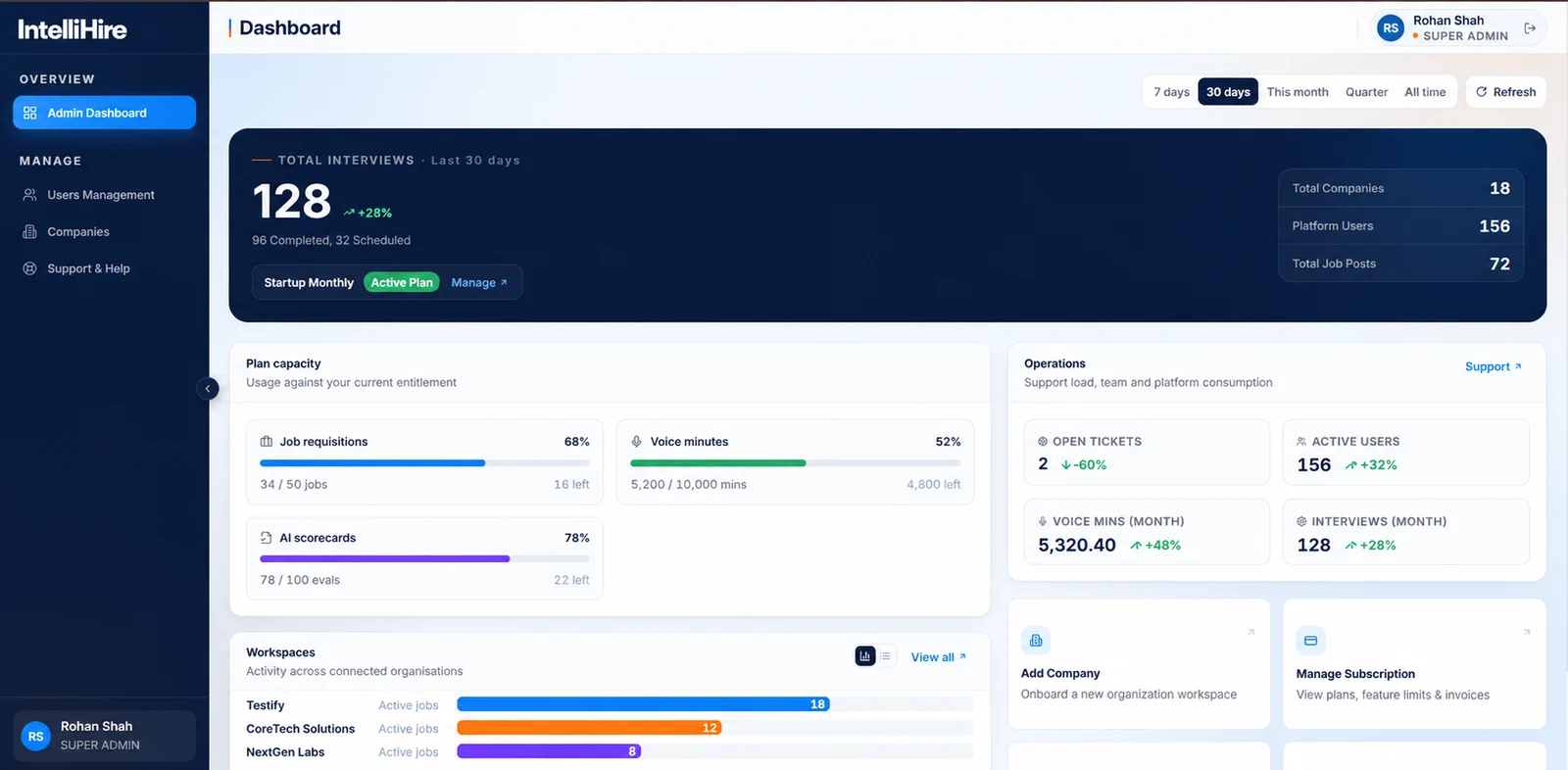The width and height of the screenshot is (1568, 770).
Task: Click the Platform Users stat row
Action: [1400, 225]
